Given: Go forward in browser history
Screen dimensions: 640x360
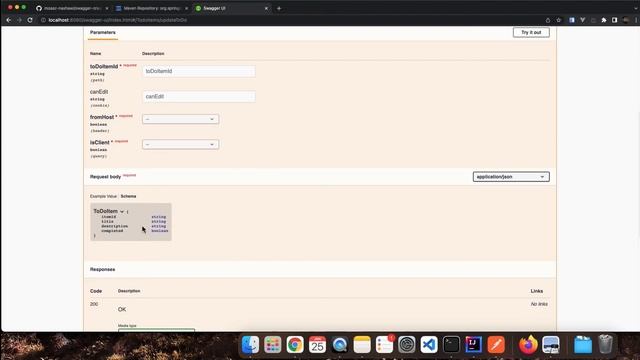Looking at the screenshot, I should 19,20.
